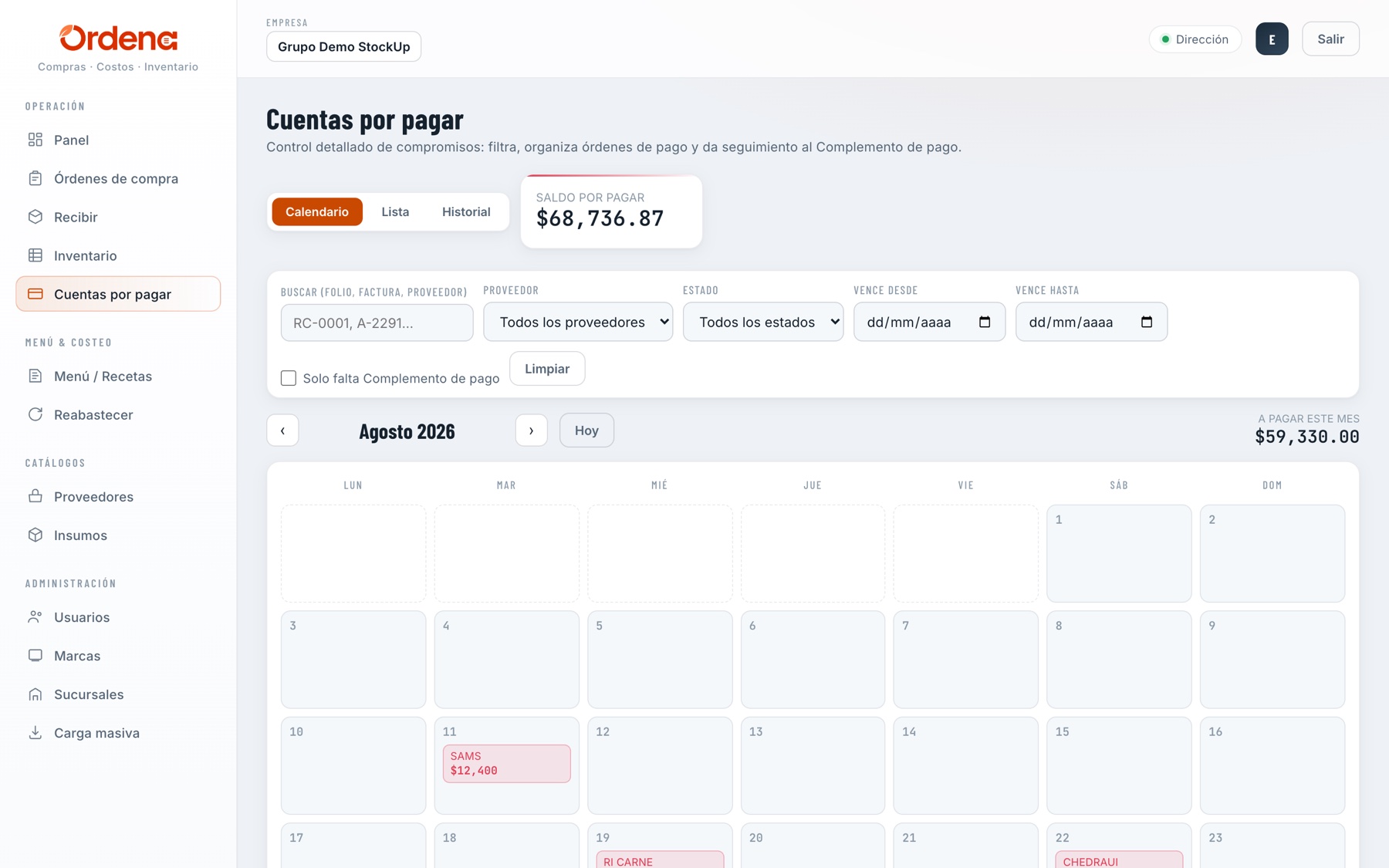This screenshot has width=1389, height=868.
Task: Open Reabastecer menu item
Action: pos(118,414)
